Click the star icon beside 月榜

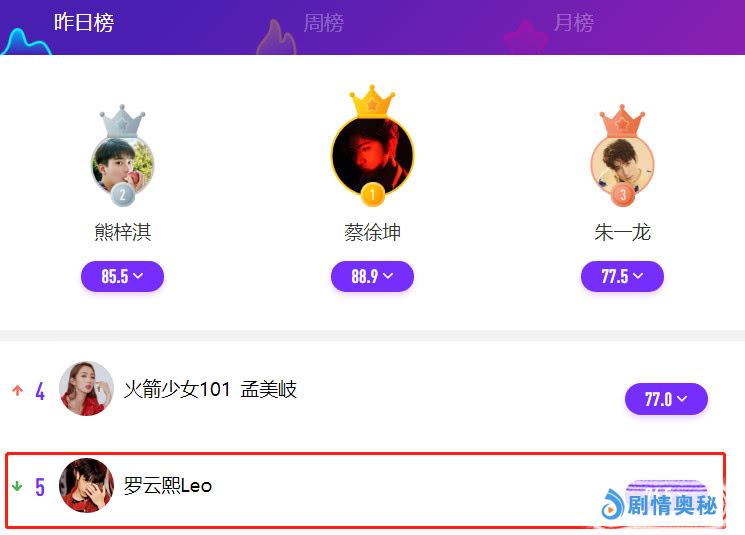[x=525, y=37]
